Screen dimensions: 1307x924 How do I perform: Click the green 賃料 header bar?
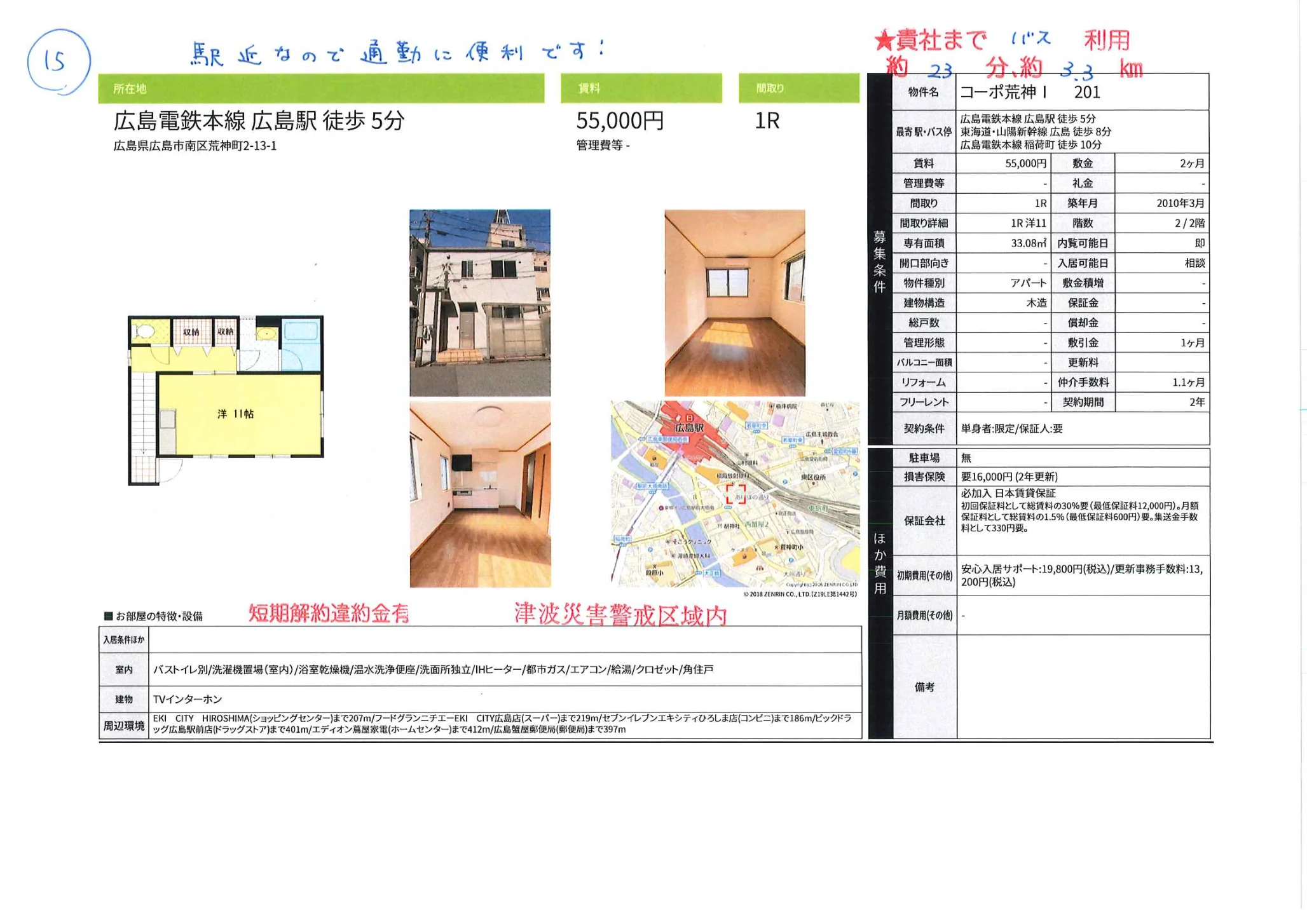[640, 88]
